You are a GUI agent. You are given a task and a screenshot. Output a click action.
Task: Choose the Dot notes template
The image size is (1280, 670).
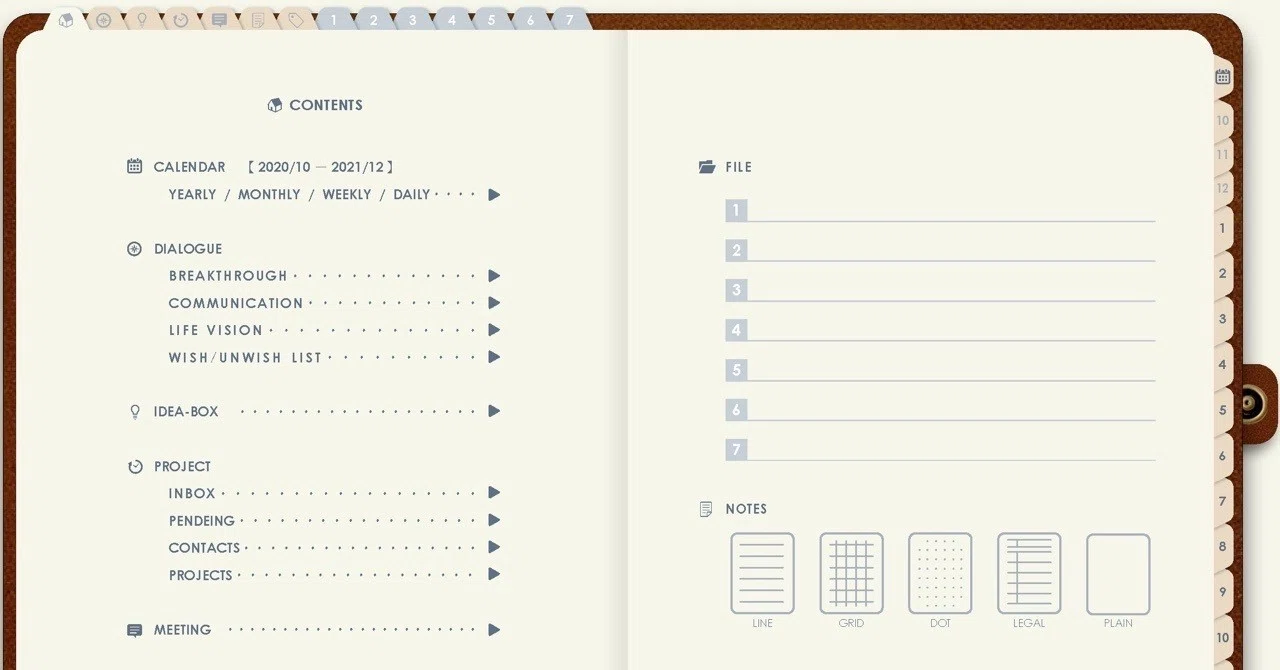pyautogui.click(x=940, y=573)
